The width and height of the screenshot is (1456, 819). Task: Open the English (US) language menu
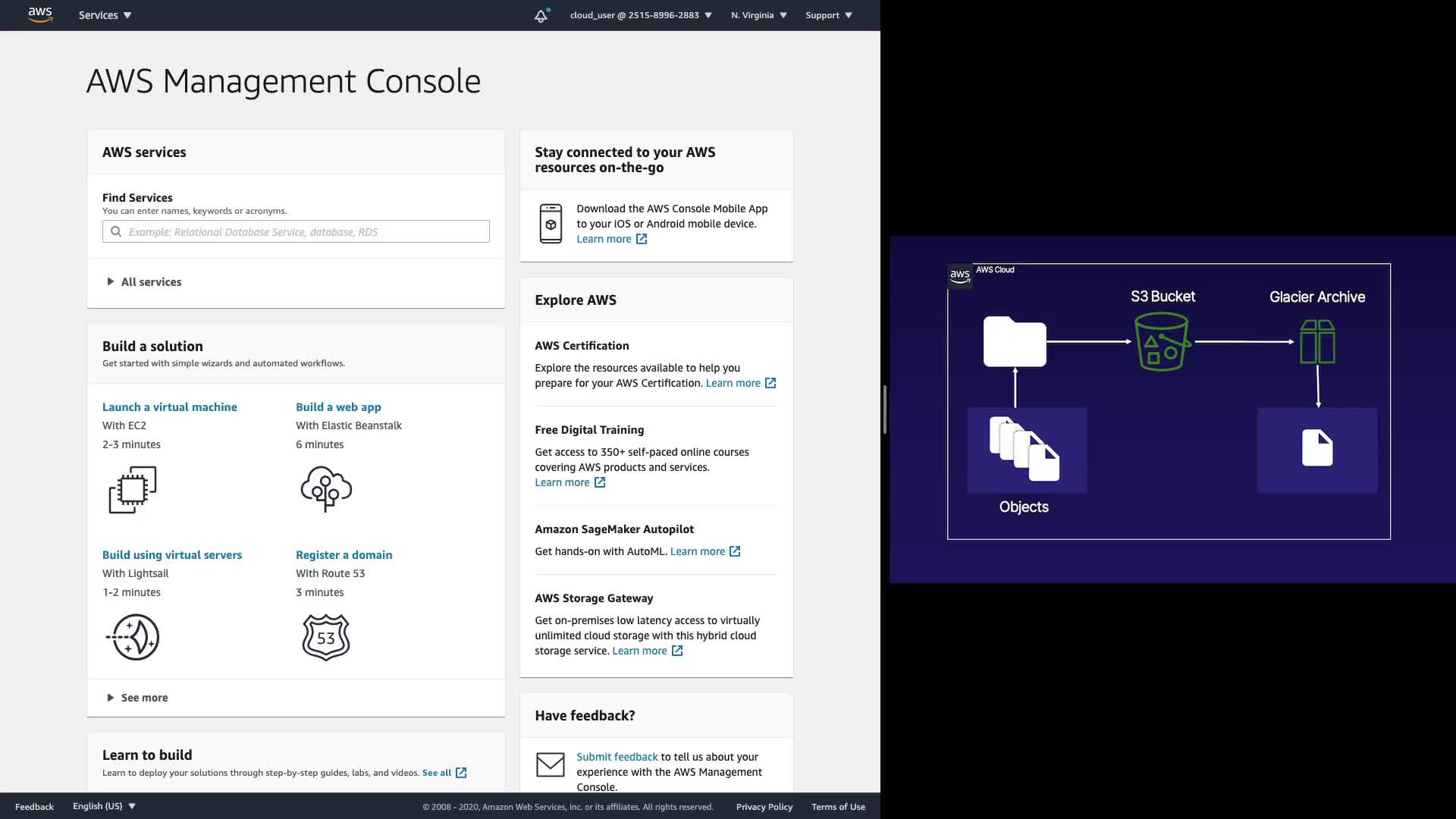[x=104, y=806]
